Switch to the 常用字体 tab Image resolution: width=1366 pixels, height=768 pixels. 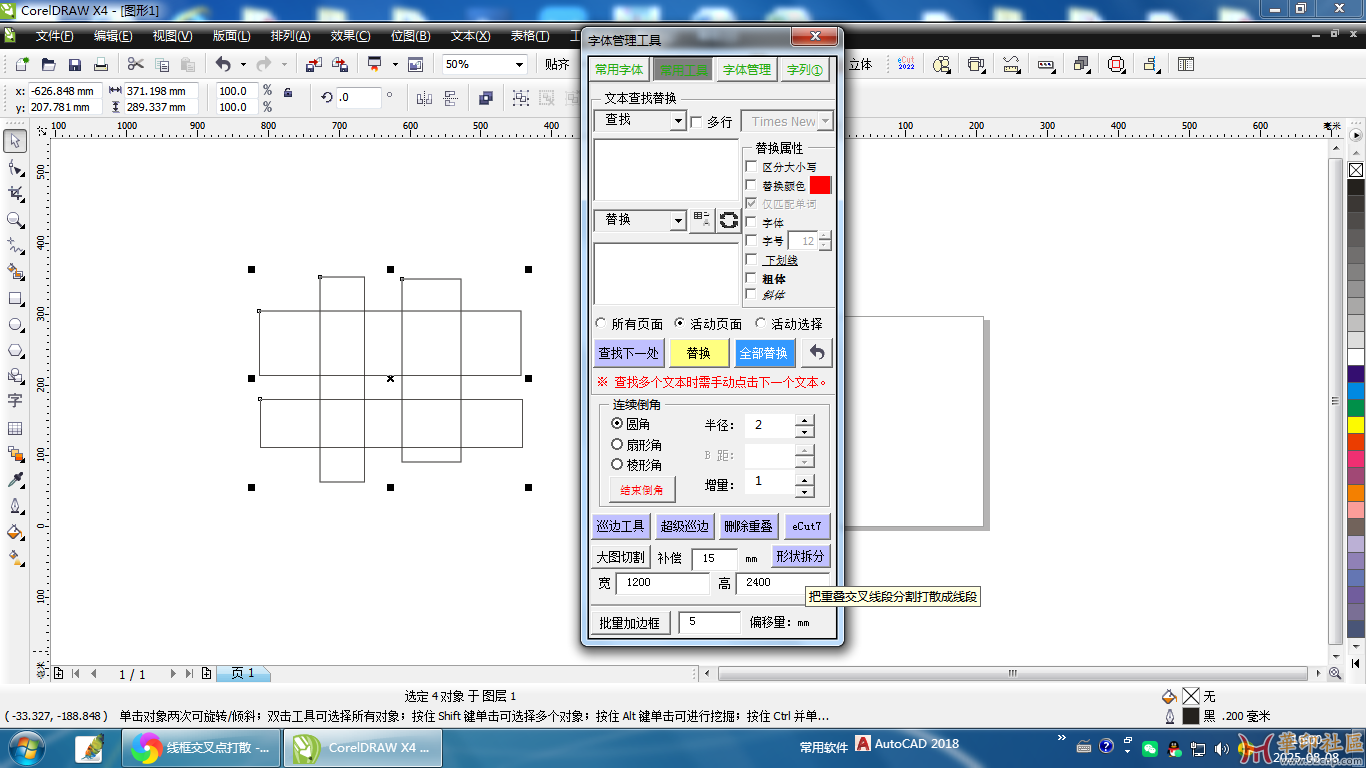coord(619,70)
